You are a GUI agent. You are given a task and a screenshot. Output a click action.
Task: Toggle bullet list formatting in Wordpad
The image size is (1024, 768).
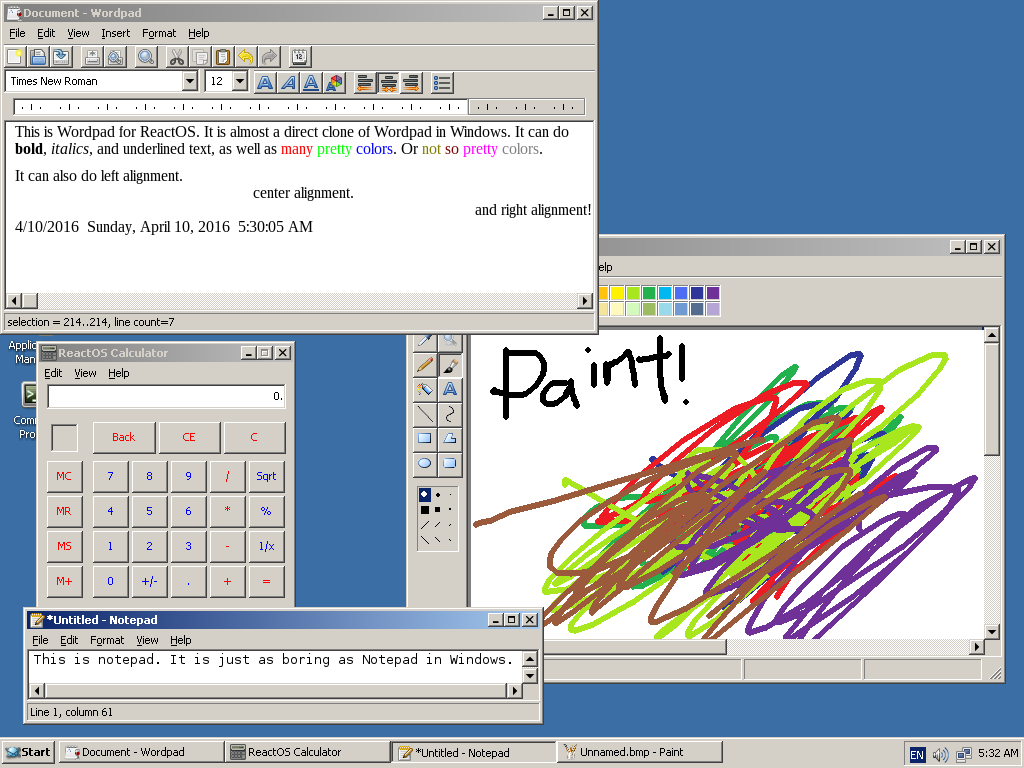coord(442,83)
